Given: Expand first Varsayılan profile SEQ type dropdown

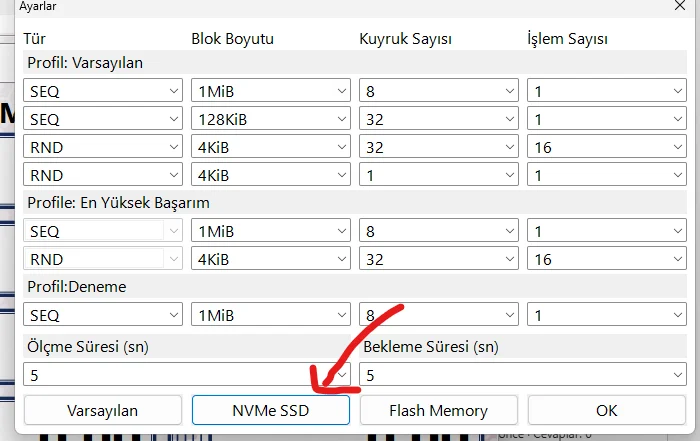Looking at the screenshot, I should pyautogui.click(x=102, y=91).
